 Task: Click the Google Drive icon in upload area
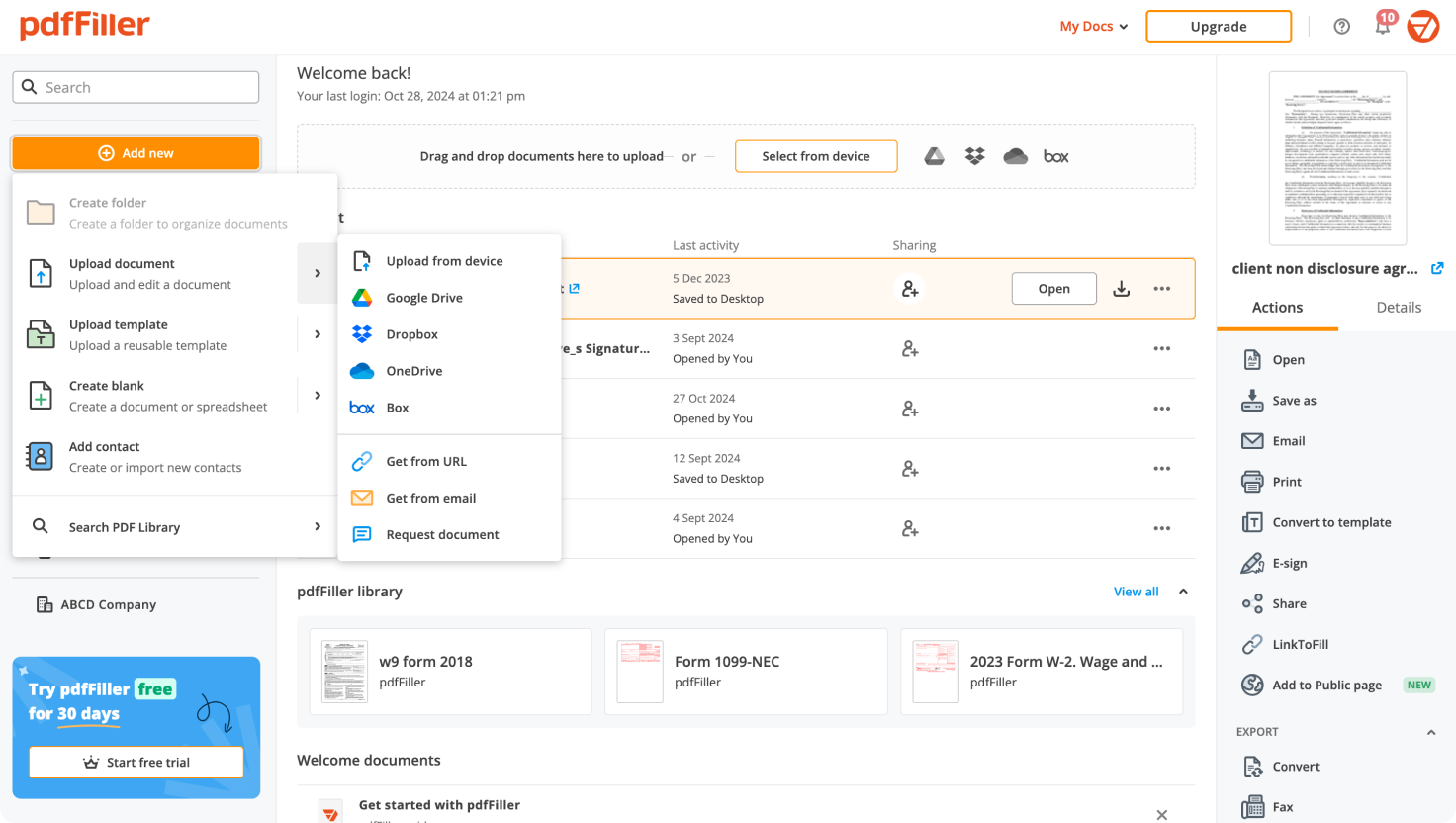(x=934, y=156)
